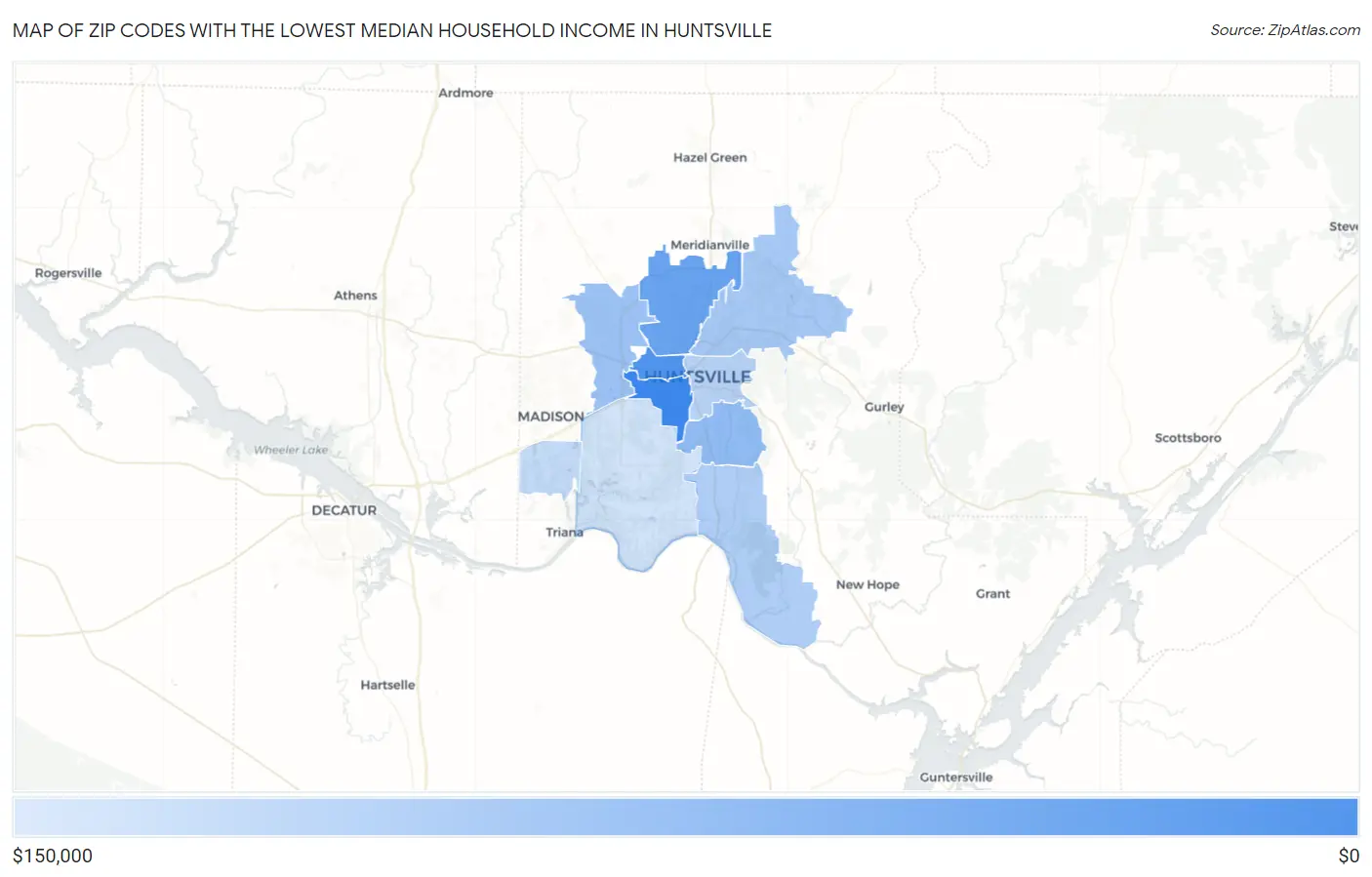1372x877 pixels.
Task: Click the Hazel Green map label
Action: 709,157
